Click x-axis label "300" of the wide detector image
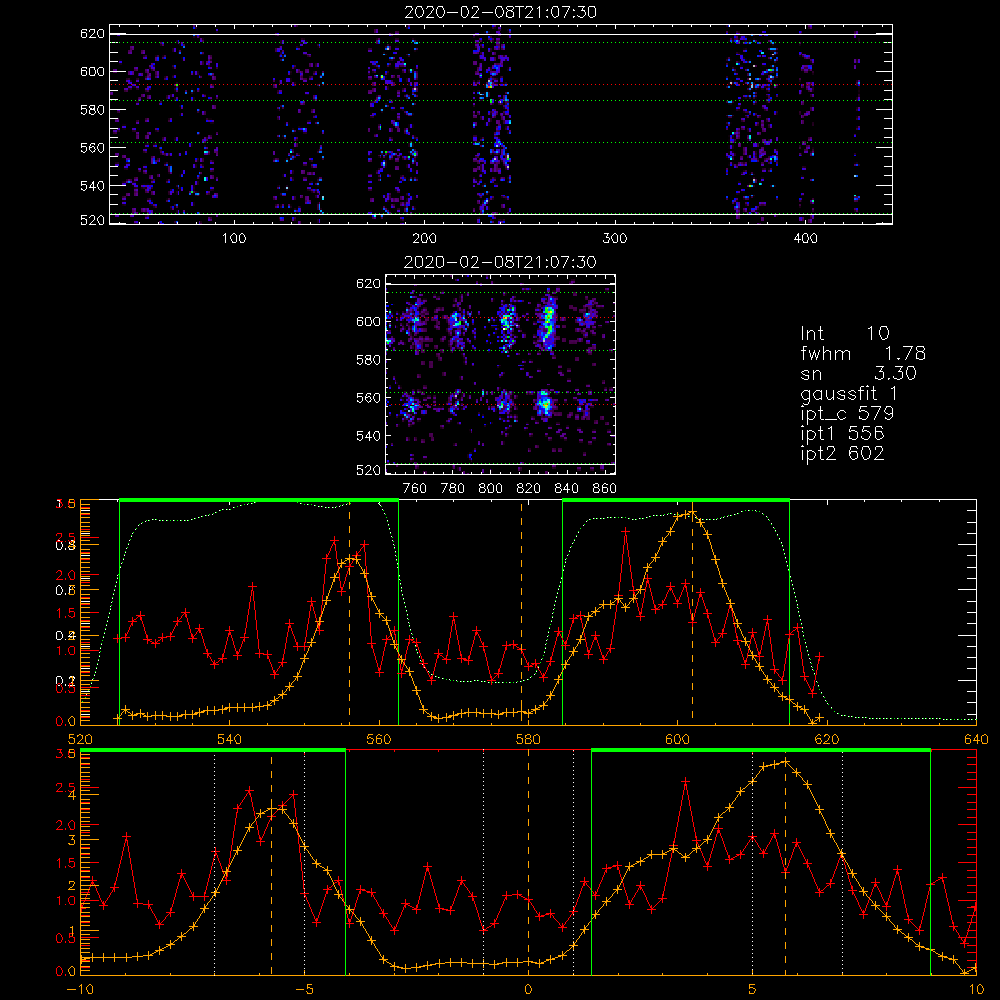The image size is (1000, 1000). pyautogui.click(x=615, y=239)
